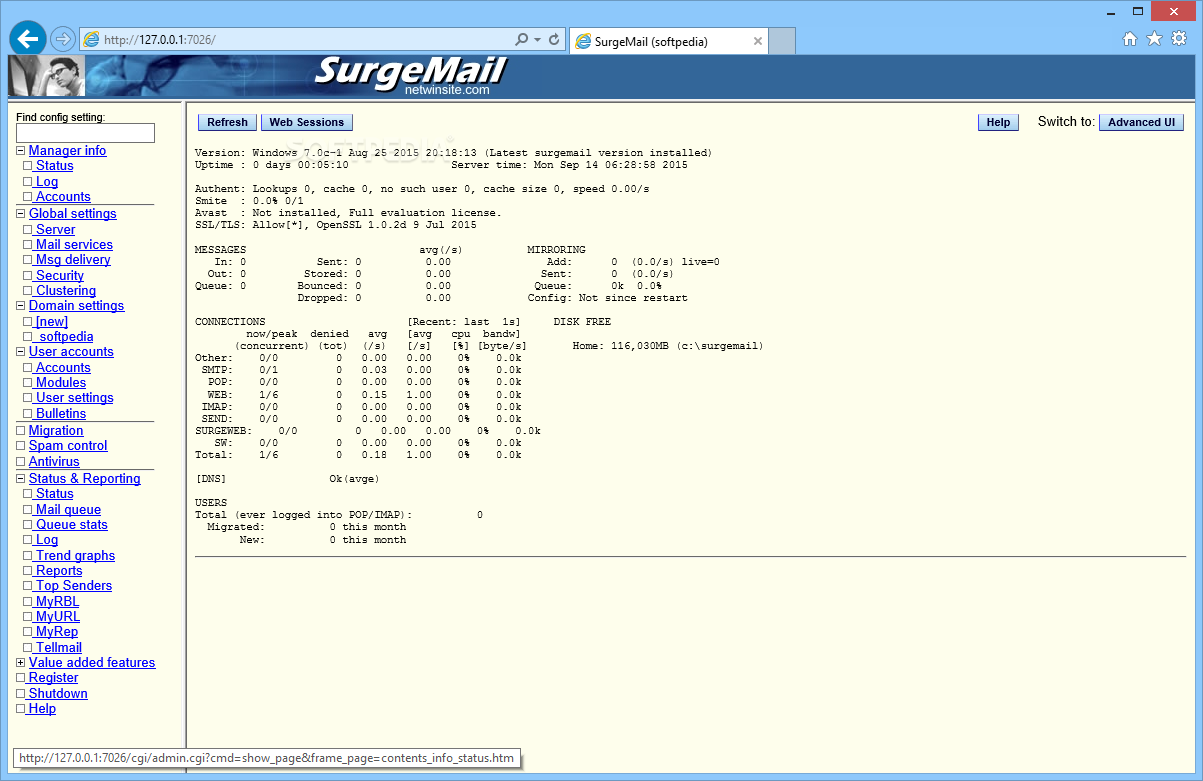This screenshot has width=1203, height=781.
Task: Open the Status & Reporting link
Action: click(84, 479)
